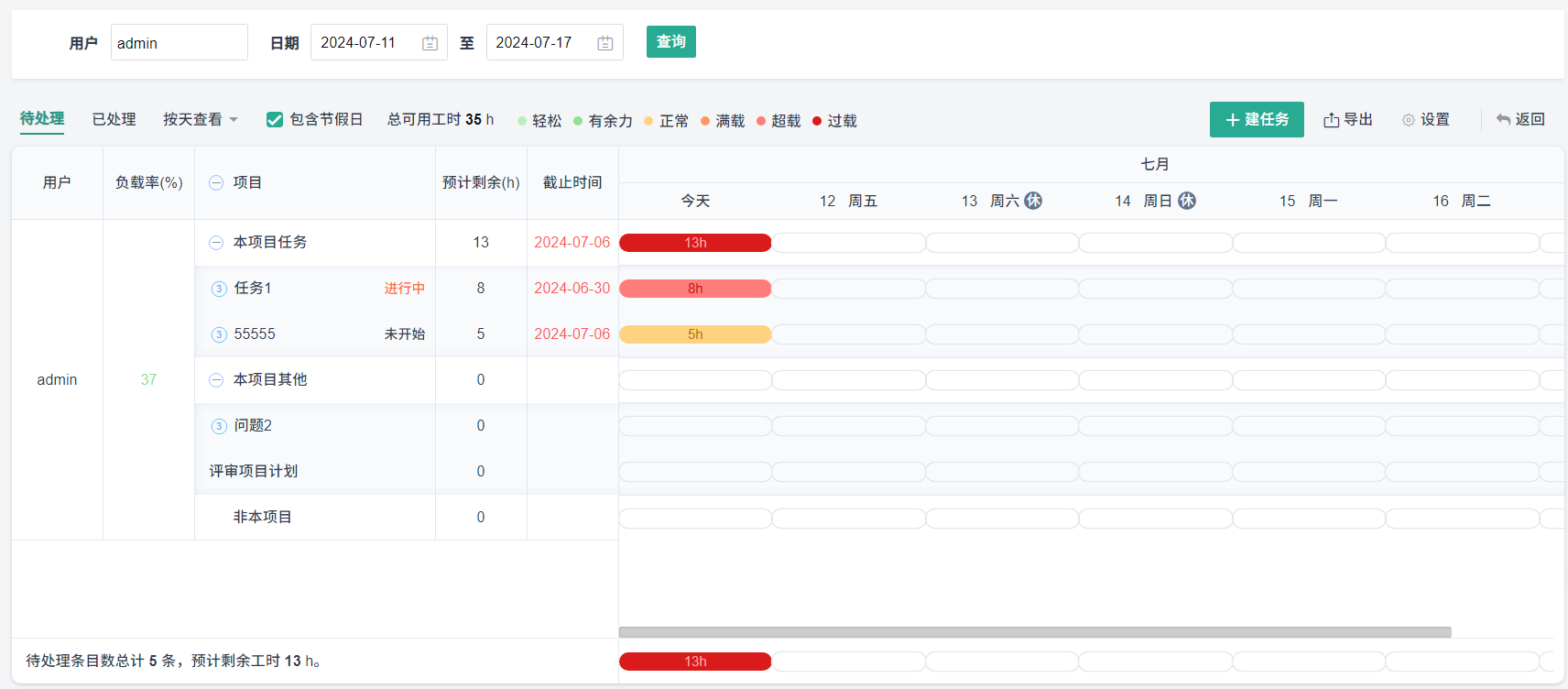Collapse all via 项目 header toggle
The width and height of the screenshot is (1568, 689).
(x=216, y=183)
